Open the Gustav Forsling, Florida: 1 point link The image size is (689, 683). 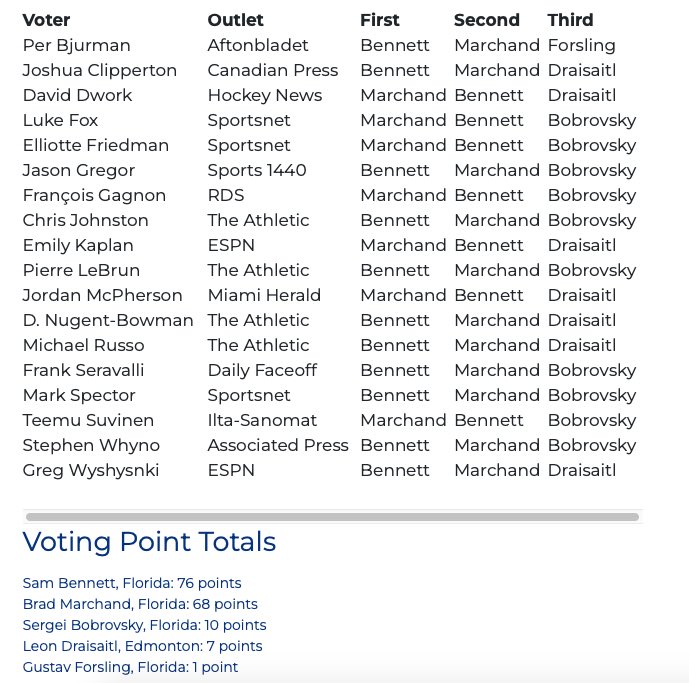pos(130,667)
